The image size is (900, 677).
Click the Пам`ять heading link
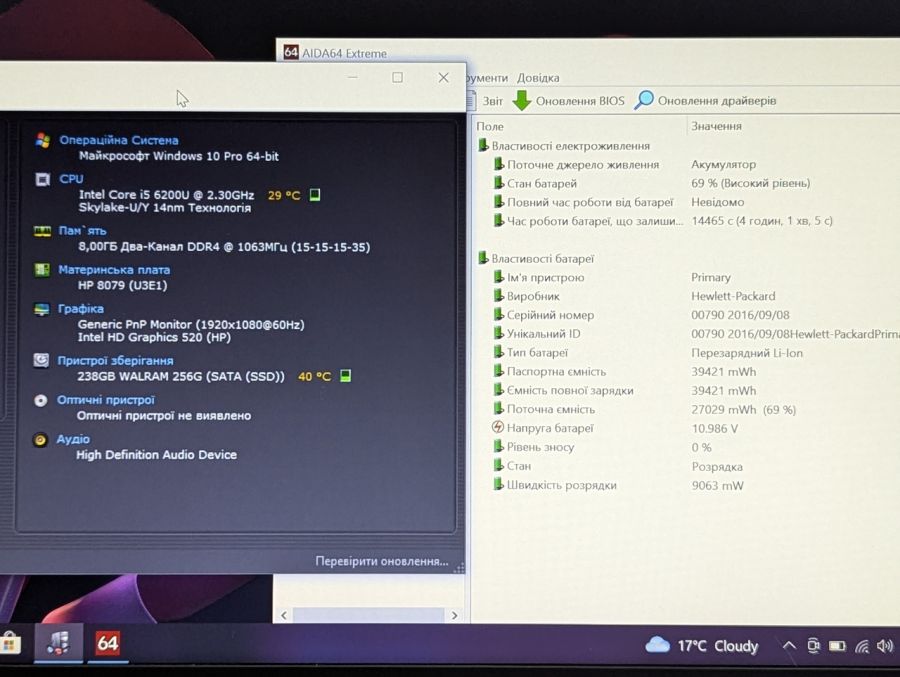pos(82,231)
